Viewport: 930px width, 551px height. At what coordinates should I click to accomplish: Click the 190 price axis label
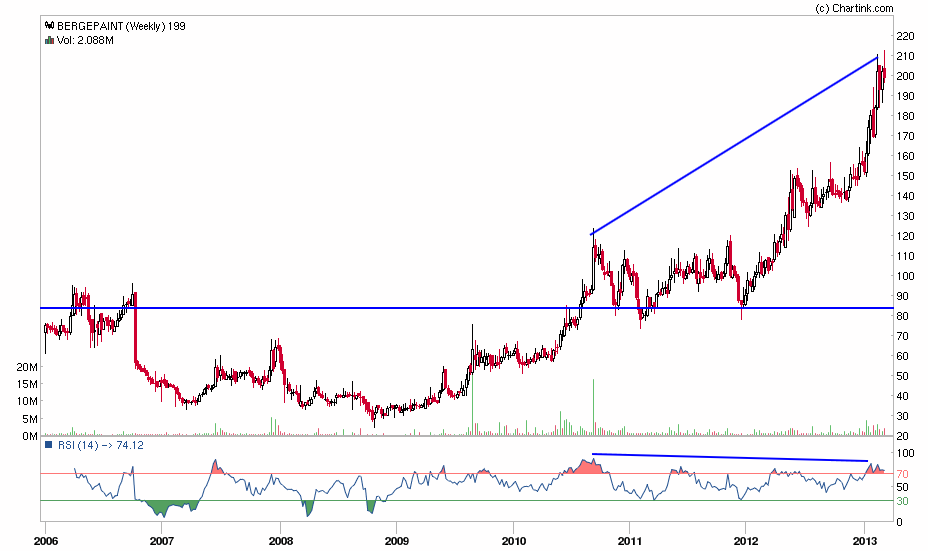pyautogui.click(x=906, y=96)
